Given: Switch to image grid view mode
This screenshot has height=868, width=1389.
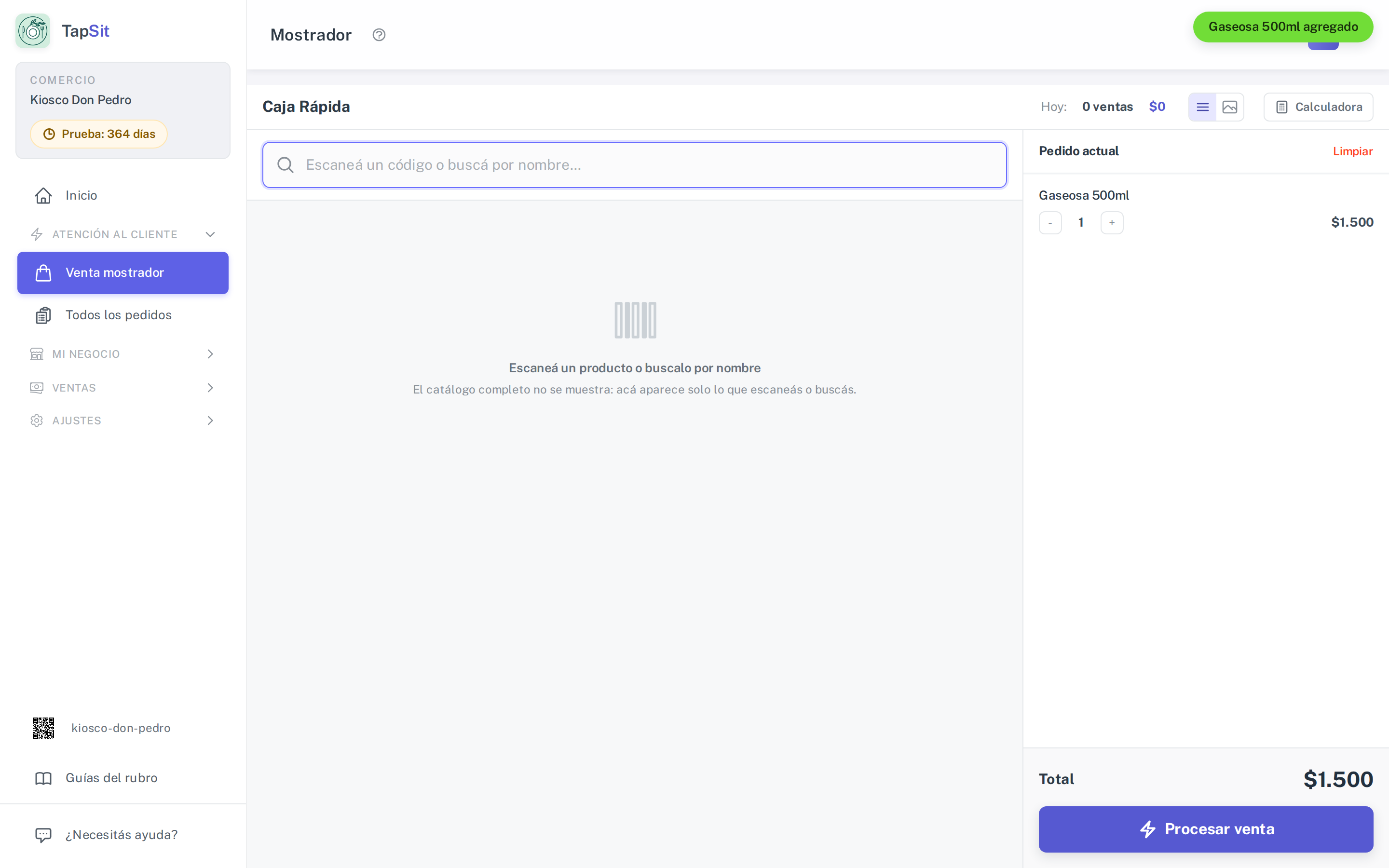Looking at the screenshot, I should (1229, 107).
